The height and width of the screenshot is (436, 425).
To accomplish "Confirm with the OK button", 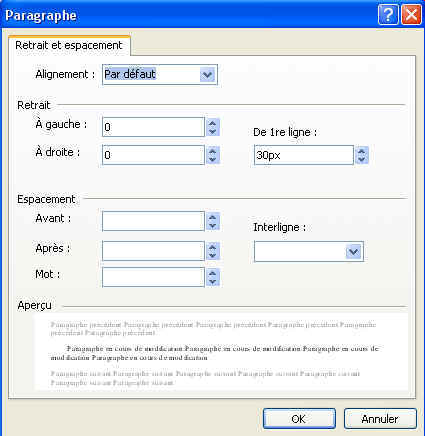I will 299,419.
